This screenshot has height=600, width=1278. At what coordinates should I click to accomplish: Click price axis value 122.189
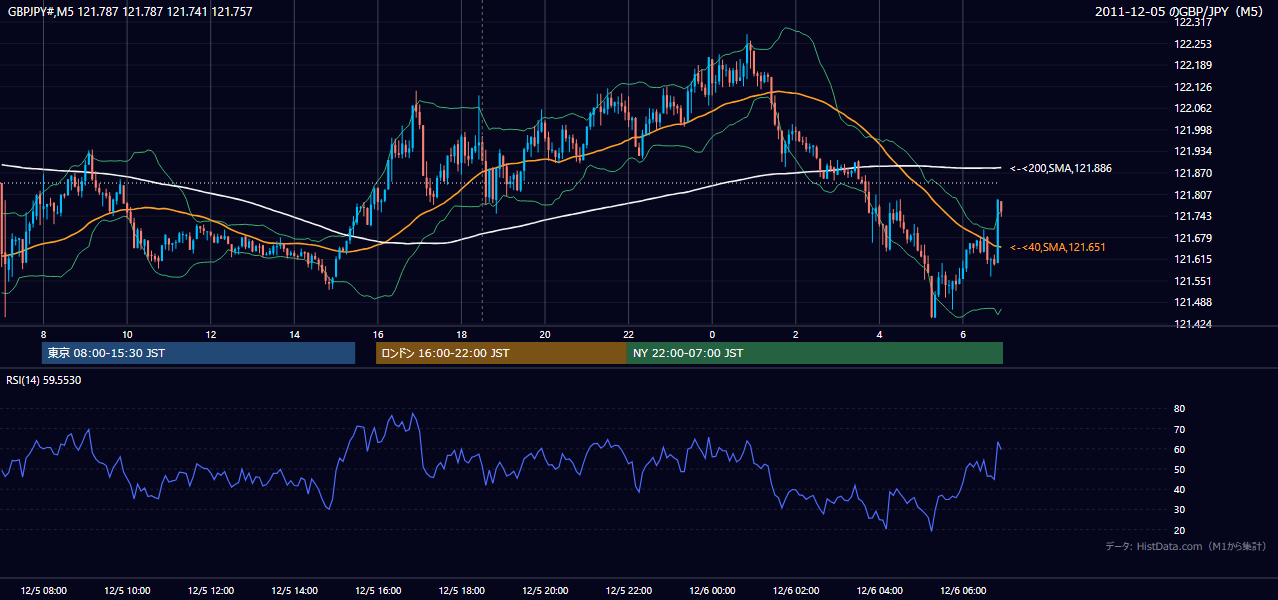pyautogui.click(x=1193, y=66)
